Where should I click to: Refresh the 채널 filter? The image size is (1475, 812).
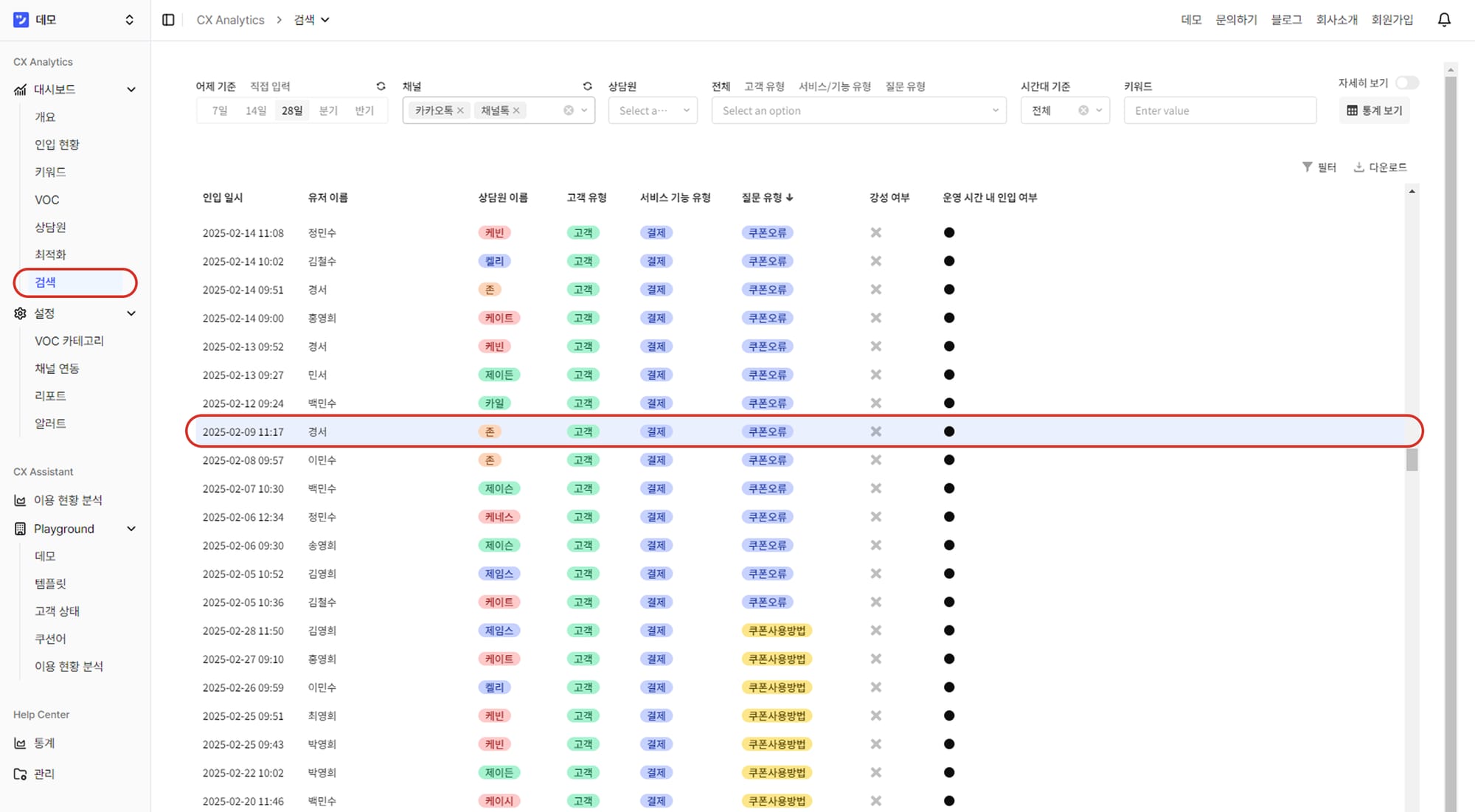587,86
